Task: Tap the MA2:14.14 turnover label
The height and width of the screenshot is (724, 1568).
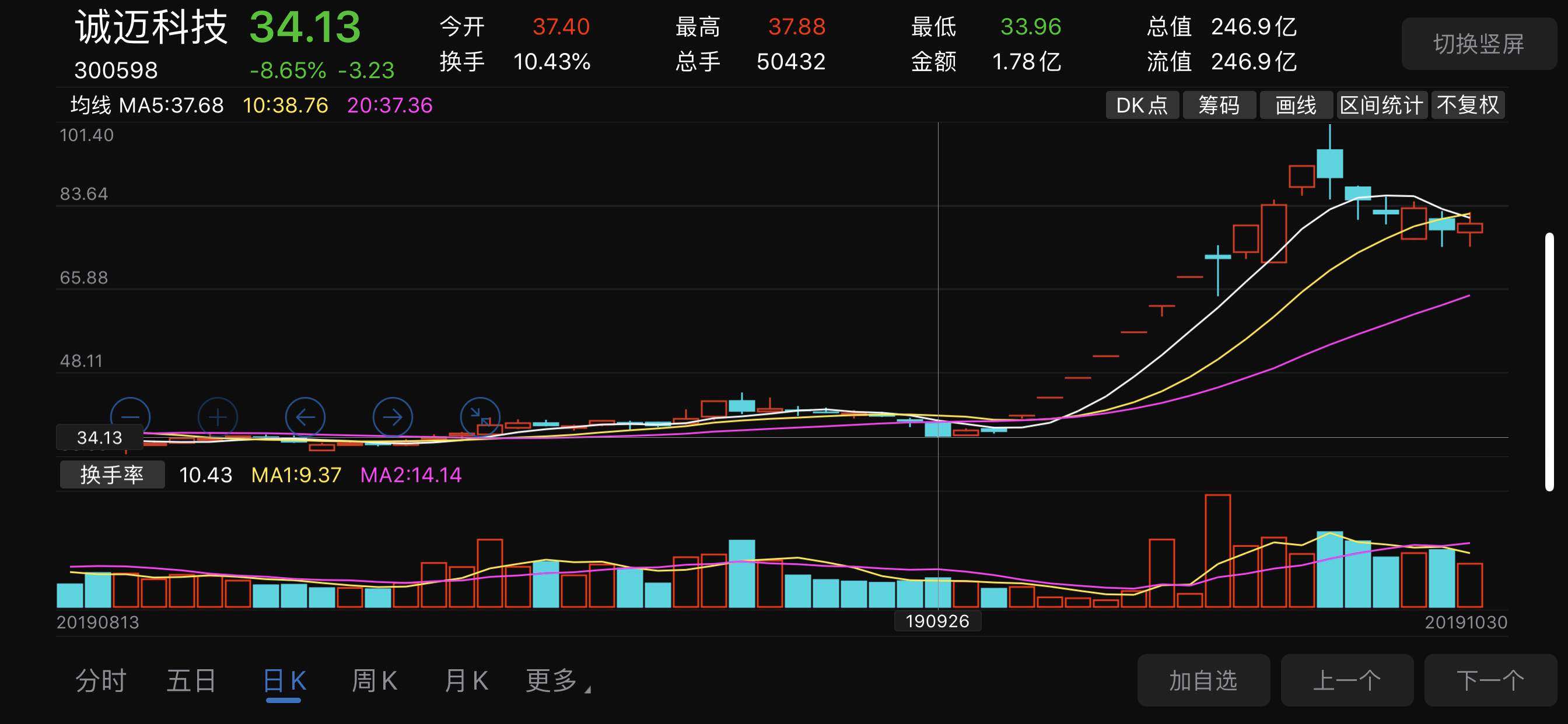Action: click(411, 475)
